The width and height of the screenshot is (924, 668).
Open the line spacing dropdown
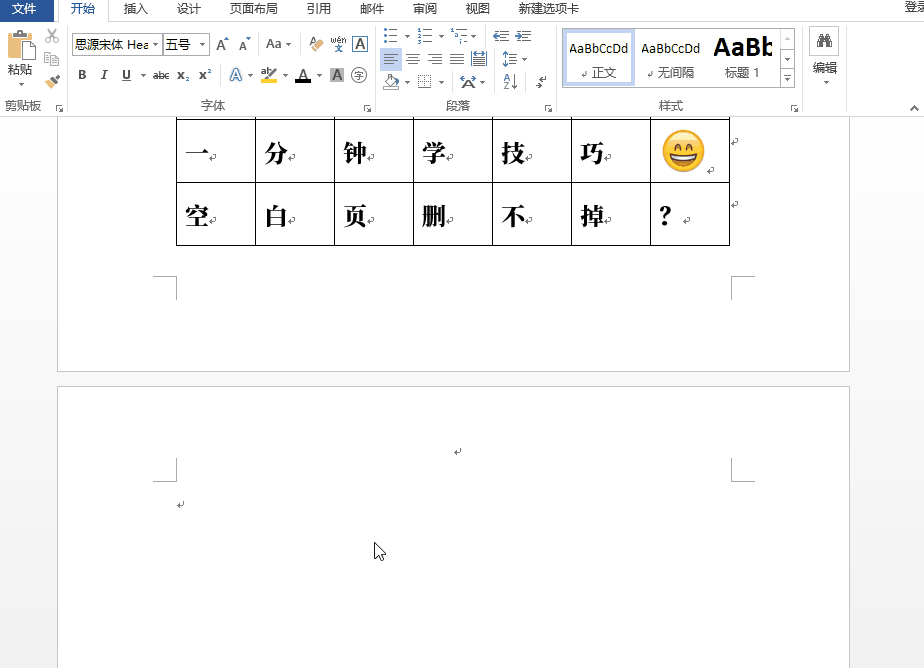[515, 59]
